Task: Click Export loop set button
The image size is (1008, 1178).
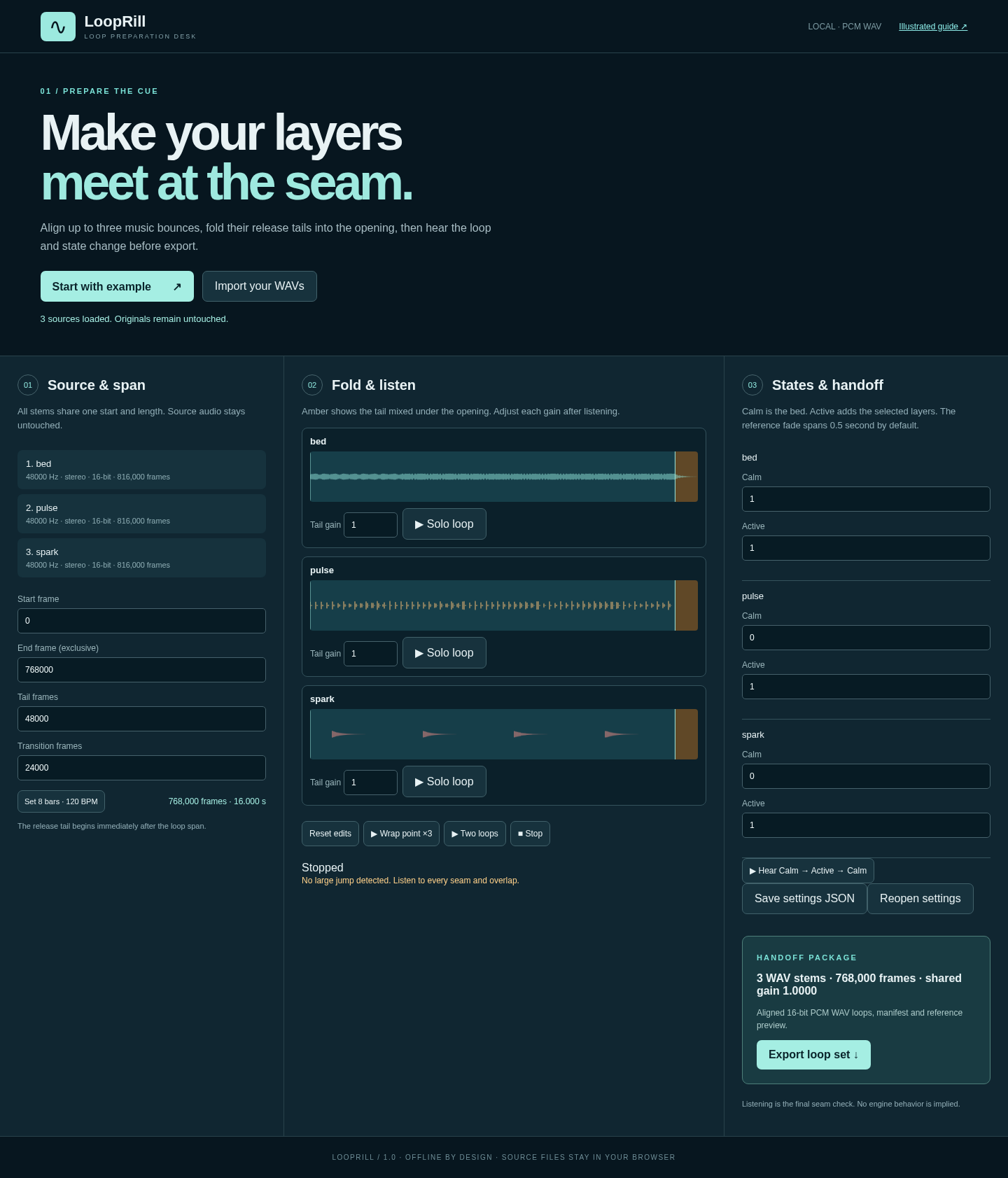Action: pyautogui.click(x=813, y=1055)
